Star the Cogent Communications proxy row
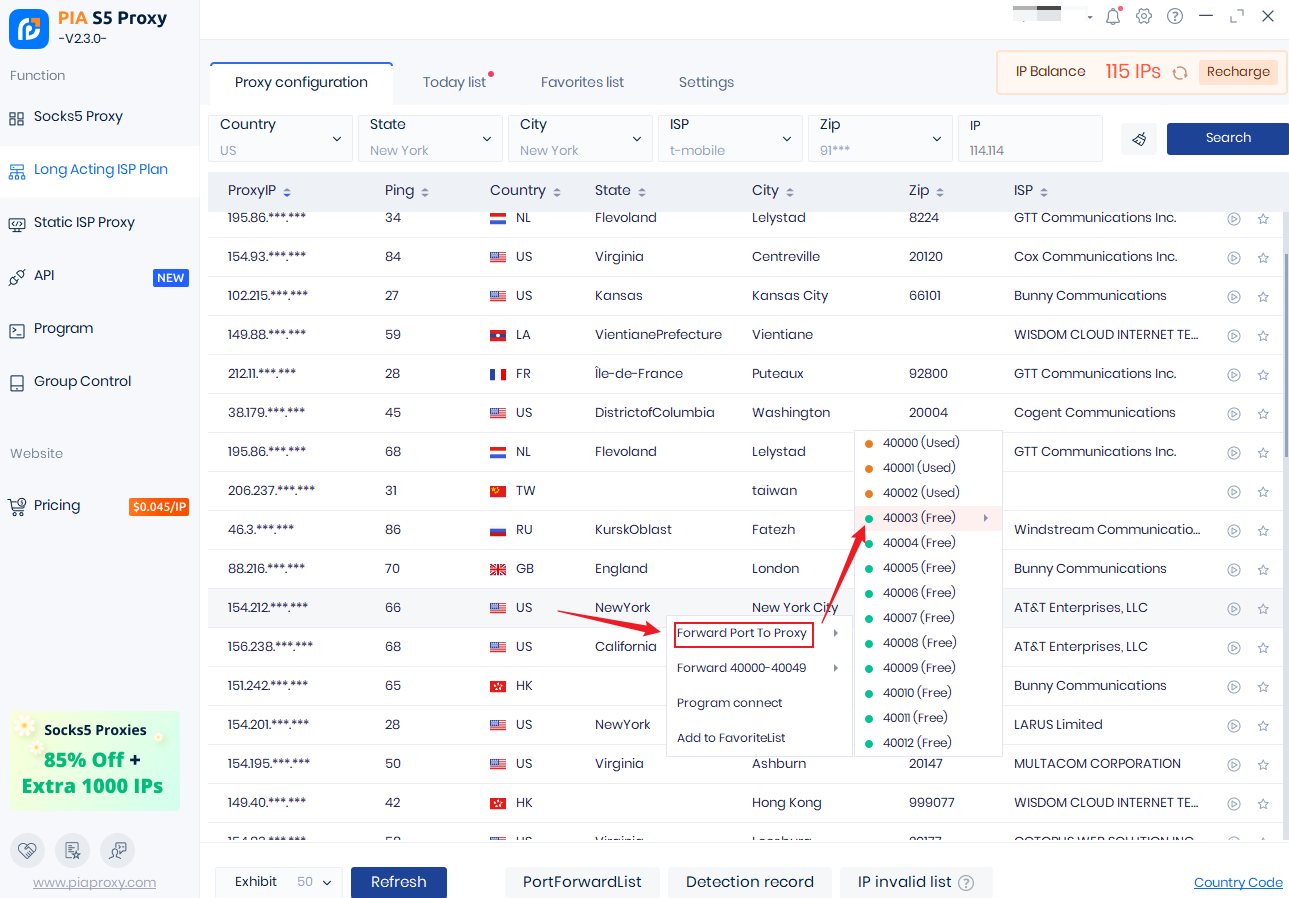The height and width of the screenshot is (898, 1289). pyautogui.click(x=1263, y=413)
